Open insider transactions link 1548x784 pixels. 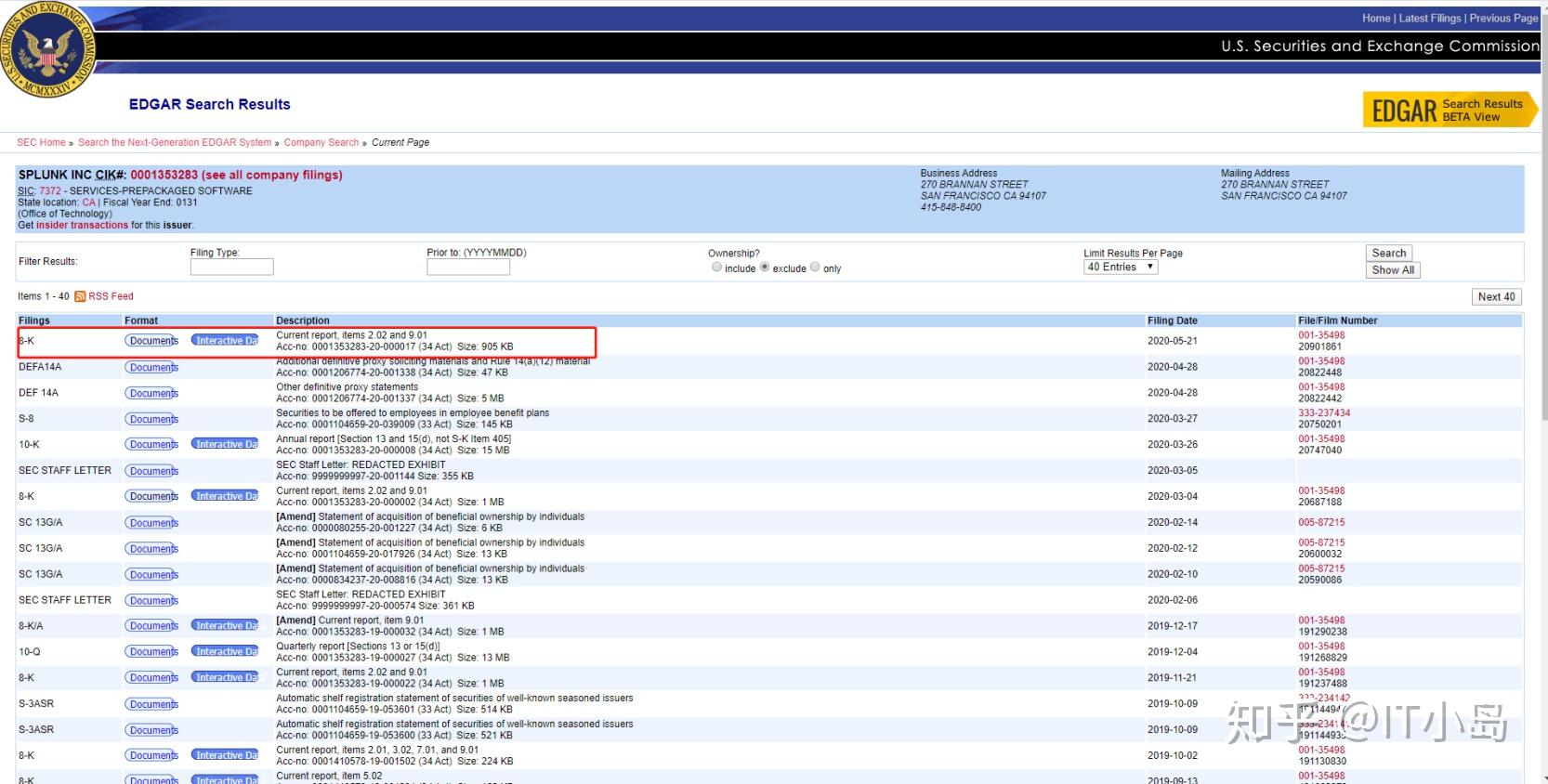(82, 225)
